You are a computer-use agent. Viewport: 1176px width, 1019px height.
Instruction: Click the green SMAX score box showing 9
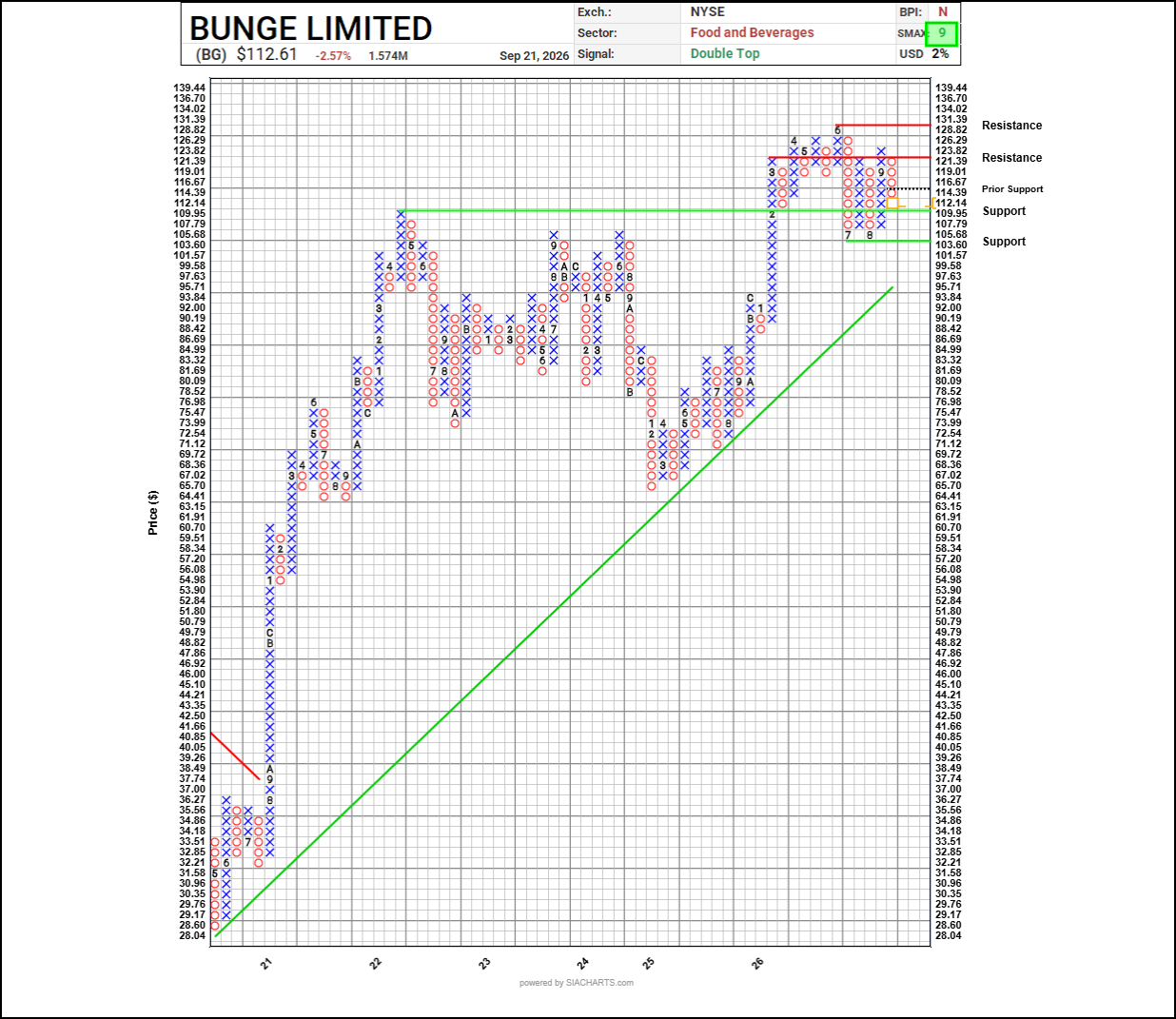(942, 33)
